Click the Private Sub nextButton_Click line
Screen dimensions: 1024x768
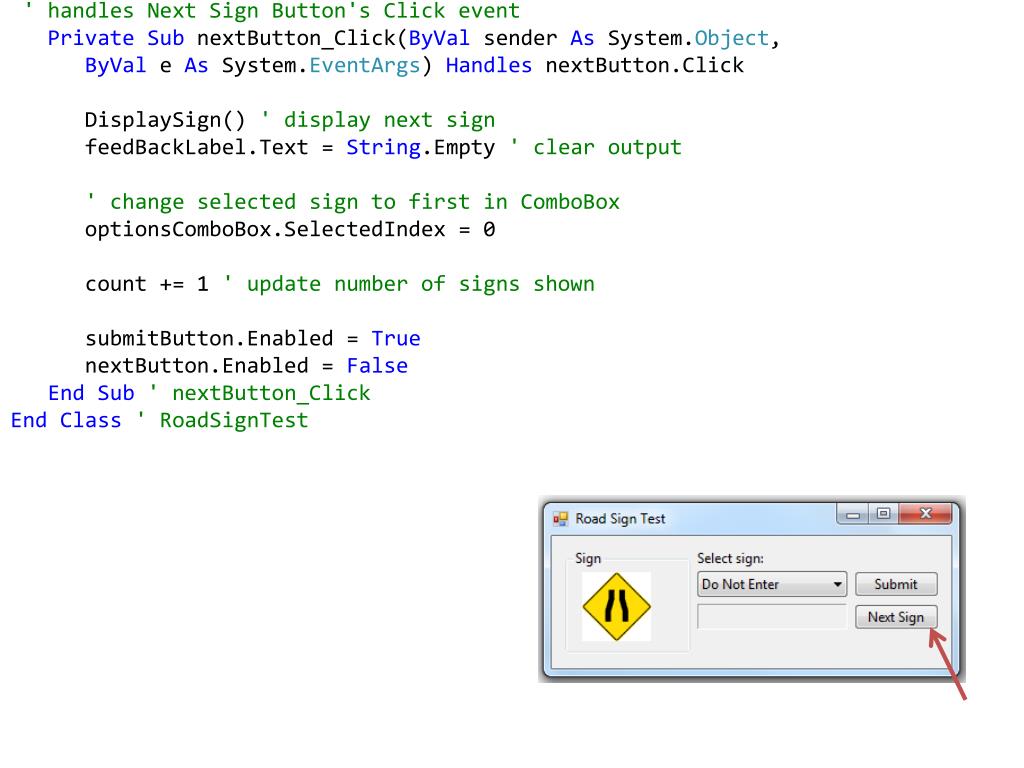coord(414,39)
